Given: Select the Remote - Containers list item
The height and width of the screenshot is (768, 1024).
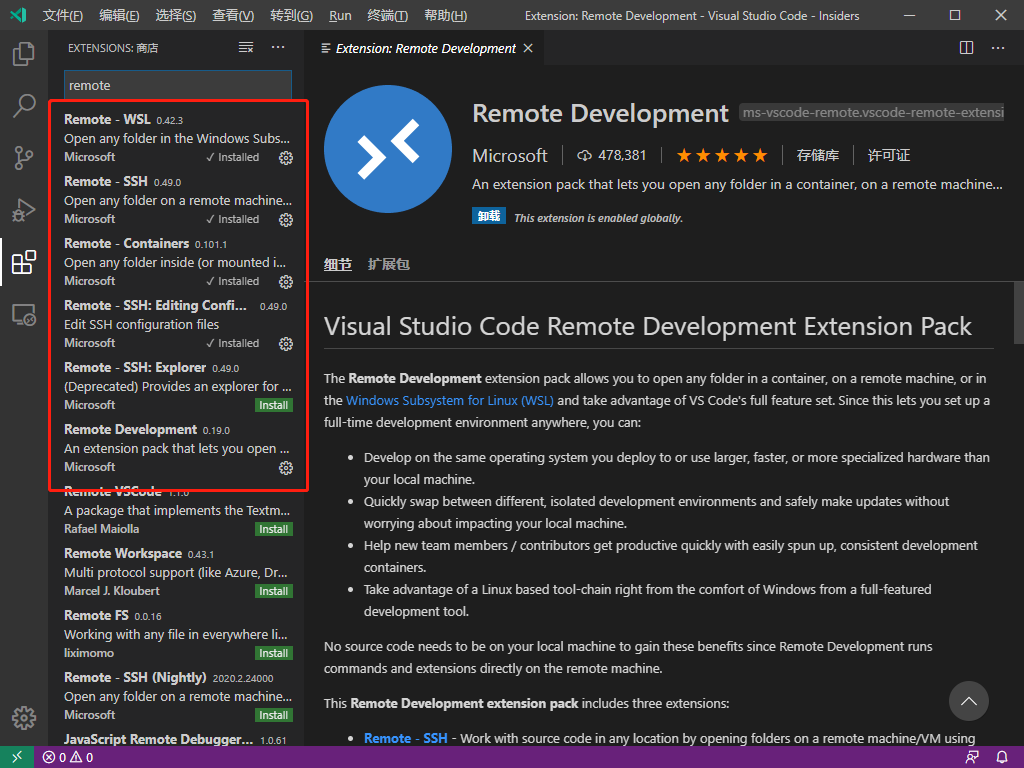Looking at the screenshot, I should click(x=178, y=262).
